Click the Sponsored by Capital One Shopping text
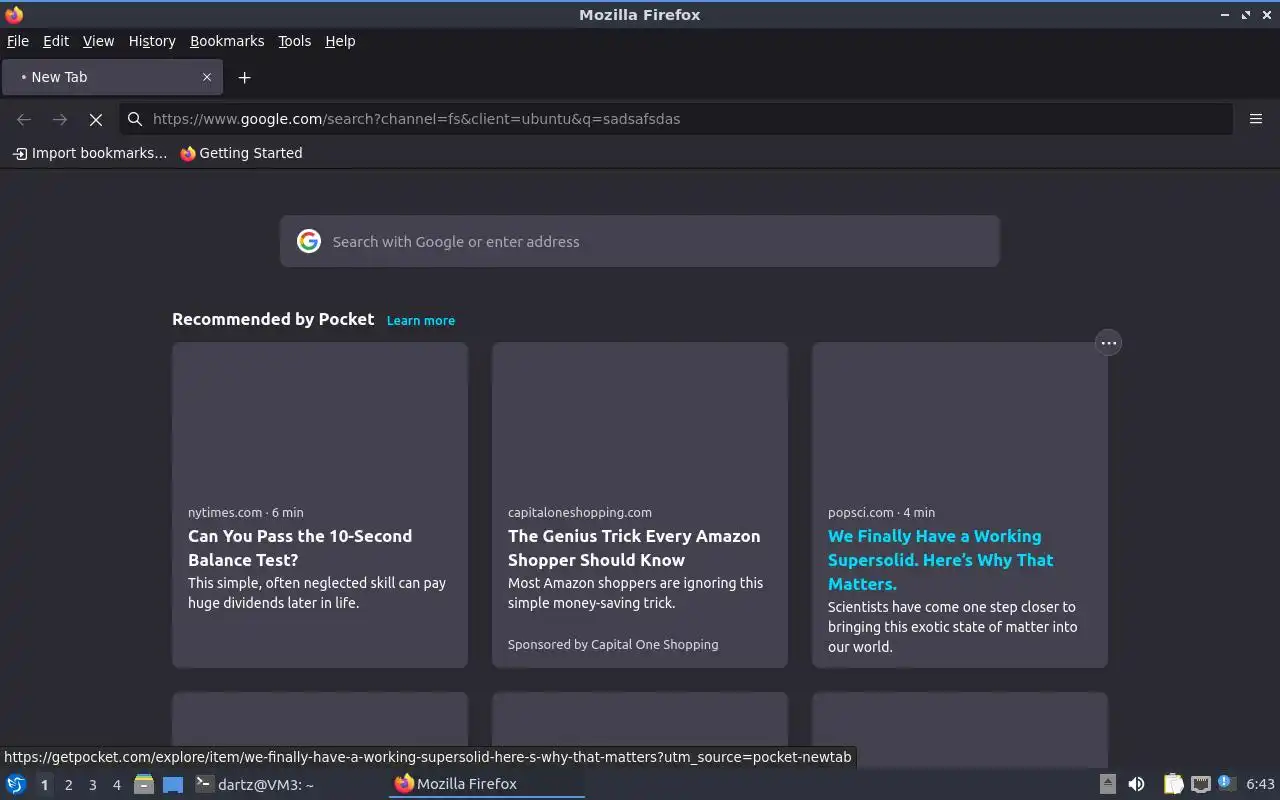 [613, 644]
